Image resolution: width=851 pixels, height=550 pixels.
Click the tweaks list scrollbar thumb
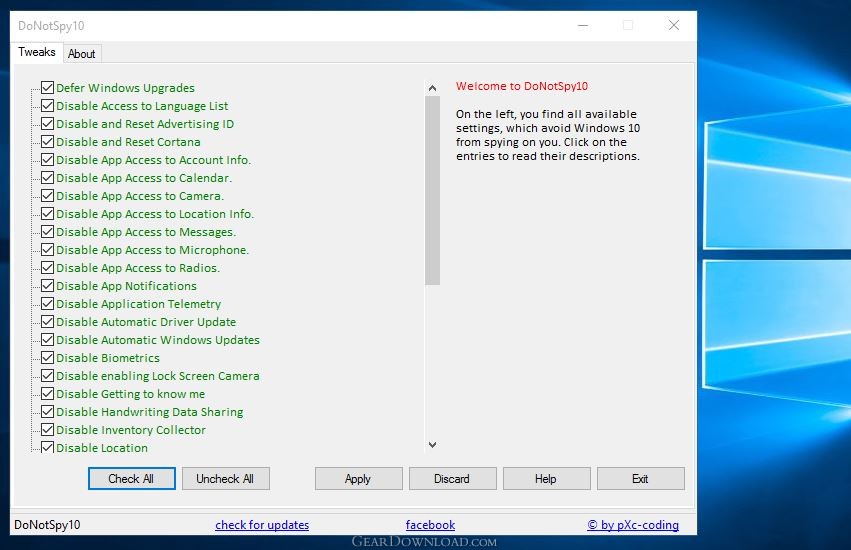pos(432,190)
